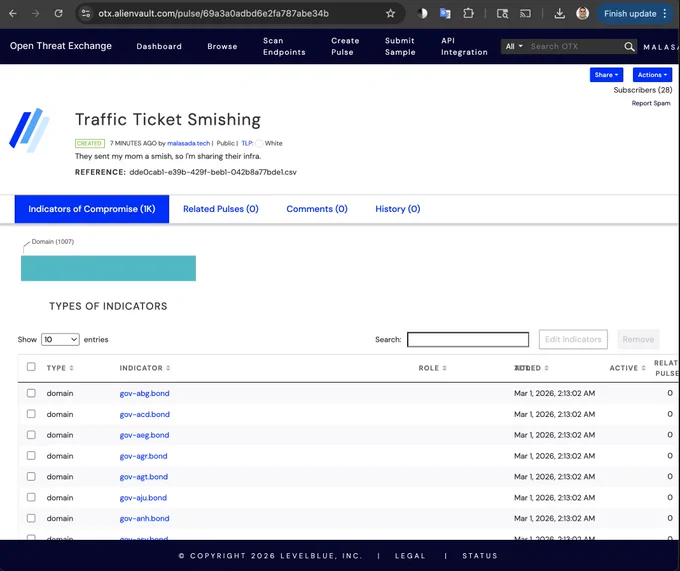Check the box for gov-aeg.bond row
This screenshot has width=680, height=571.
click(31, 434)
